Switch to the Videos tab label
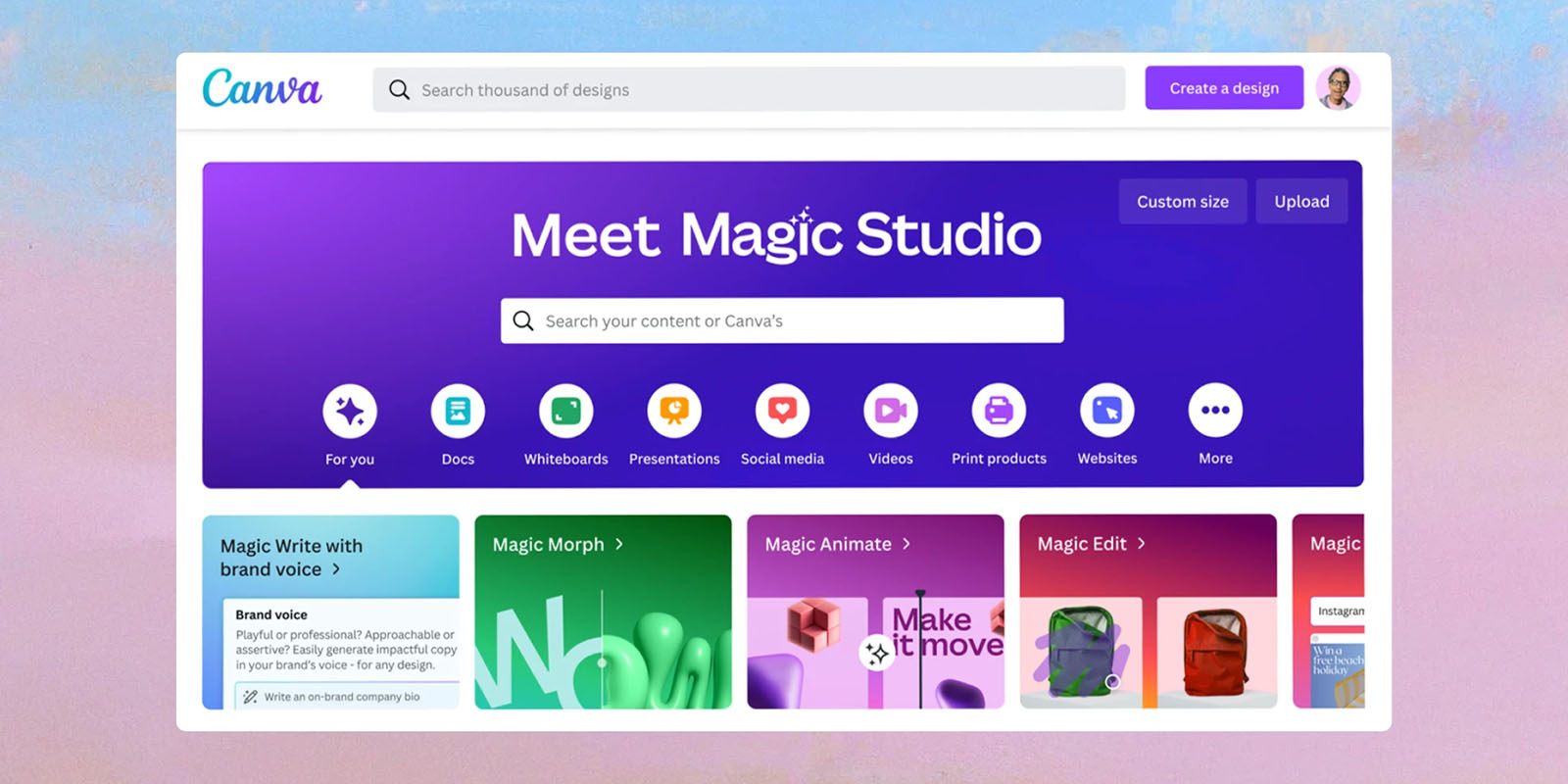Image resolution: width=1568 pixels, height=784 pixels. point(891,459)
